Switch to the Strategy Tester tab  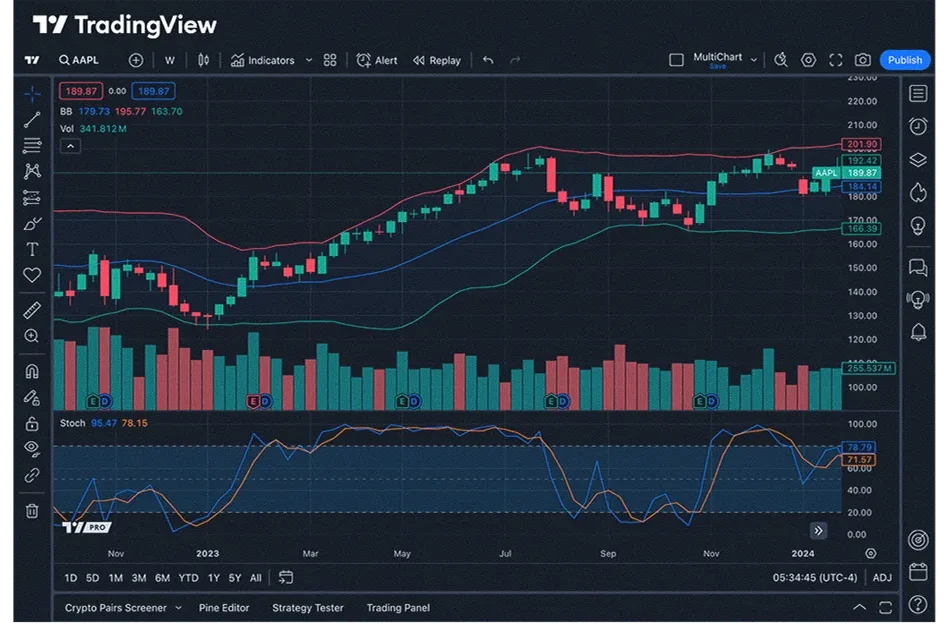pyautogui.click(x=307, y=608)
